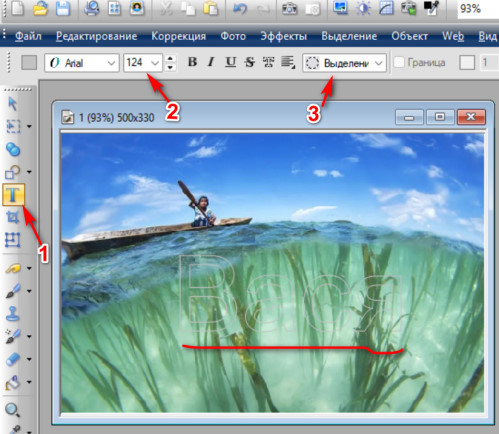The width and height of the screenshot is (499, 434).
Task: Expand the font size 124 dropdown
Action: pos(143,63)
